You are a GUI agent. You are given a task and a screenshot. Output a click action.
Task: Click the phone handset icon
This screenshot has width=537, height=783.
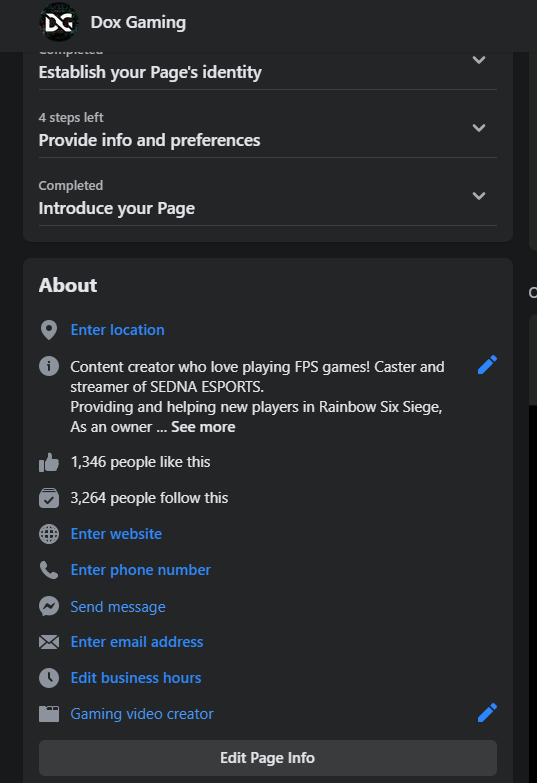pos(49,570)
